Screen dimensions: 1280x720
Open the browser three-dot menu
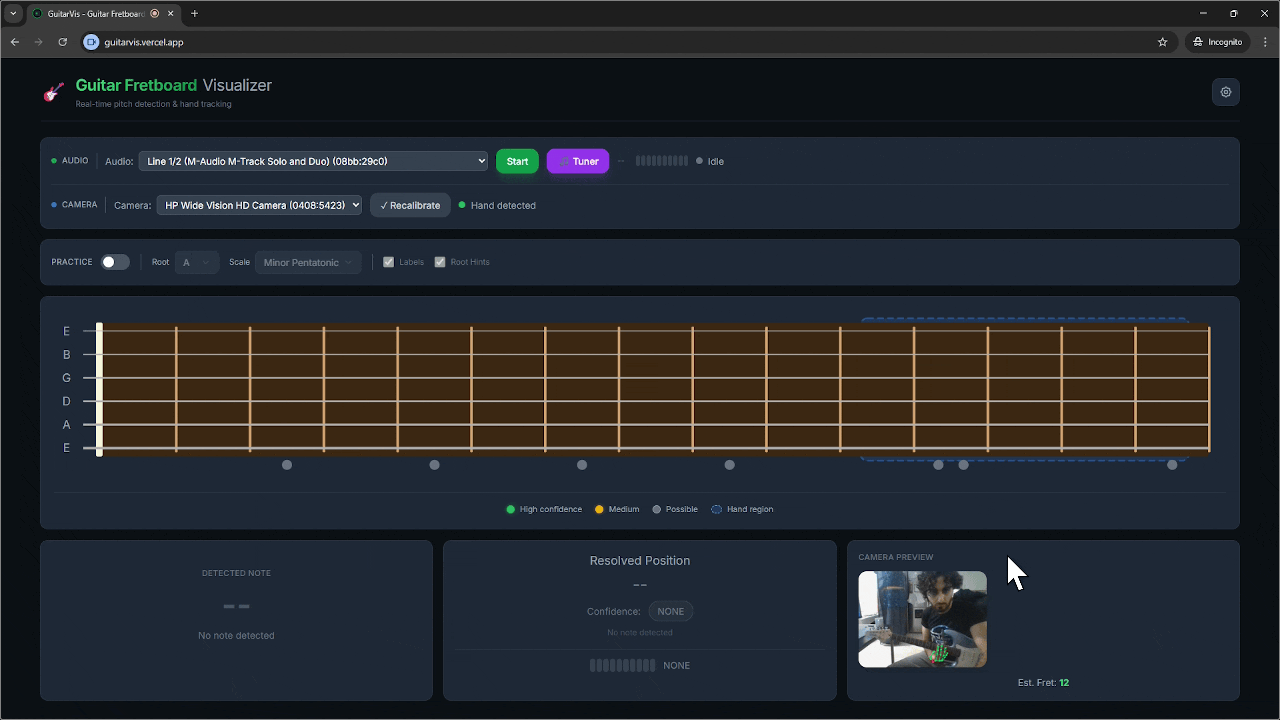coord(1265,41)
